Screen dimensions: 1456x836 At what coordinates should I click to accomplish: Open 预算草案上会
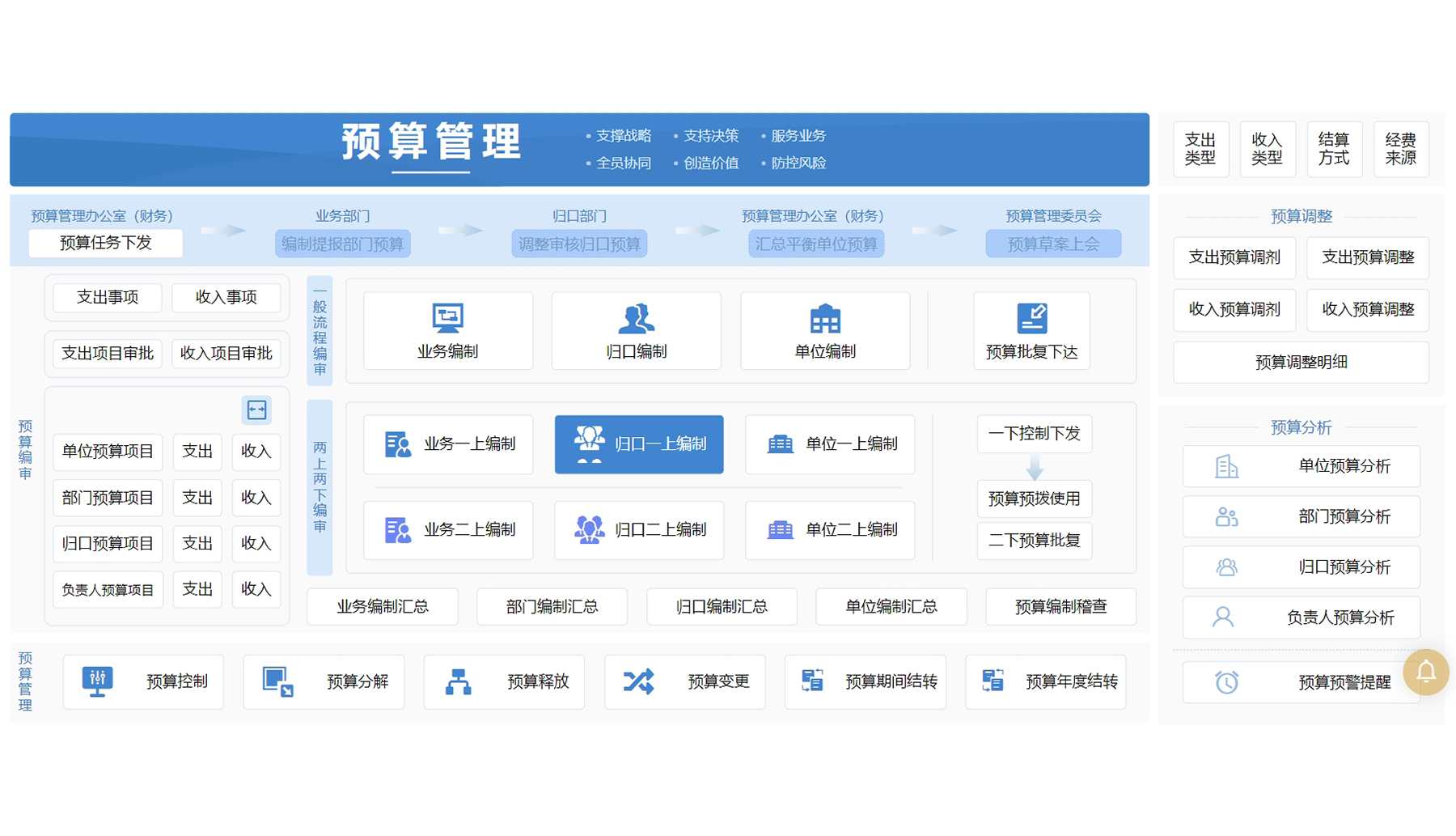[x=1053, y=243]
